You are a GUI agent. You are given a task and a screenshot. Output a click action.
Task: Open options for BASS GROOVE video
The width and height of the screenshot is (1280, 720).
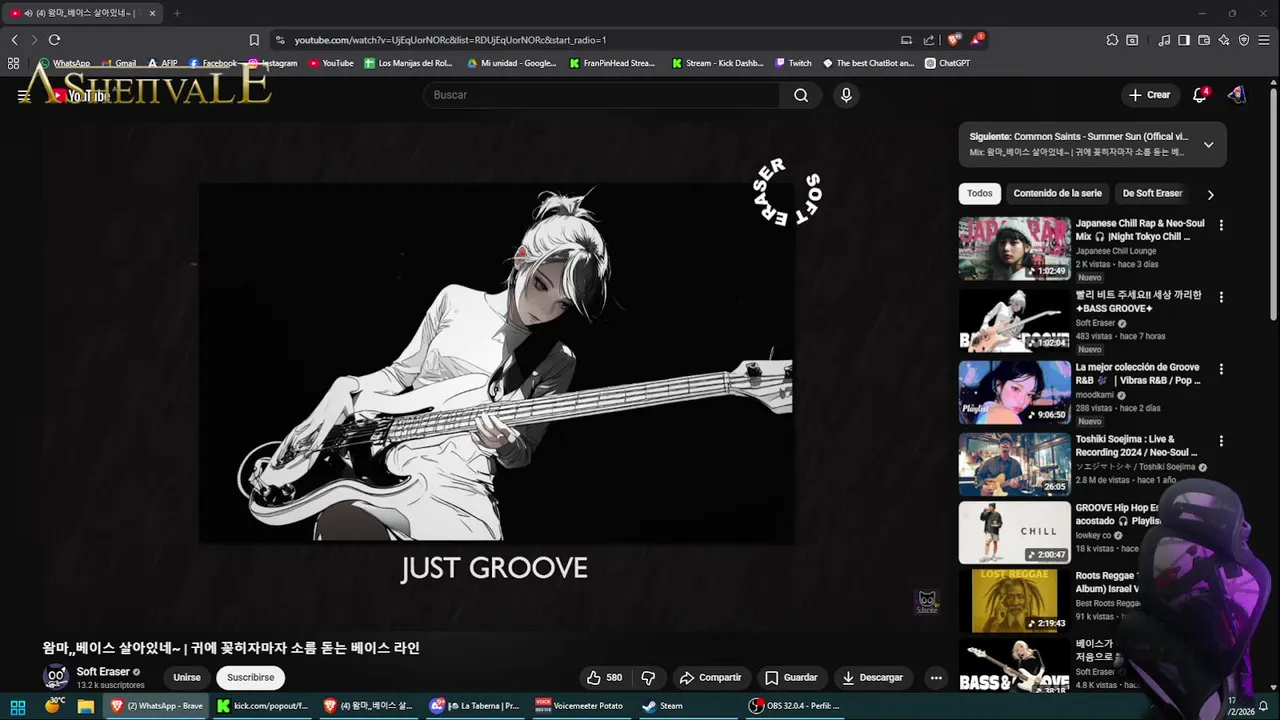click(1221, 297)
